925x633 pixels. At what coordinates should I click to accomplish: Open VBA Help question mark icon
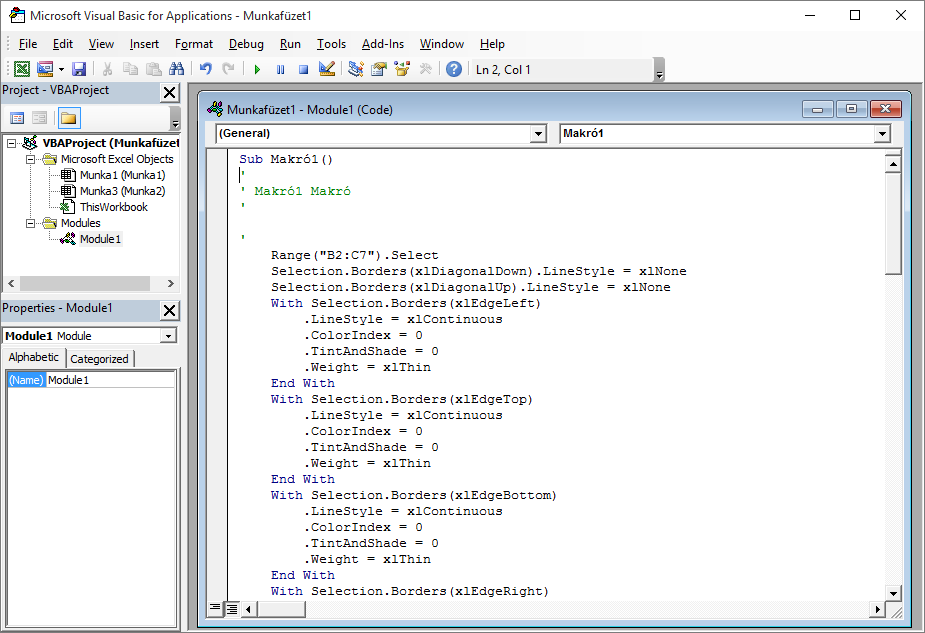pos(454,69)
